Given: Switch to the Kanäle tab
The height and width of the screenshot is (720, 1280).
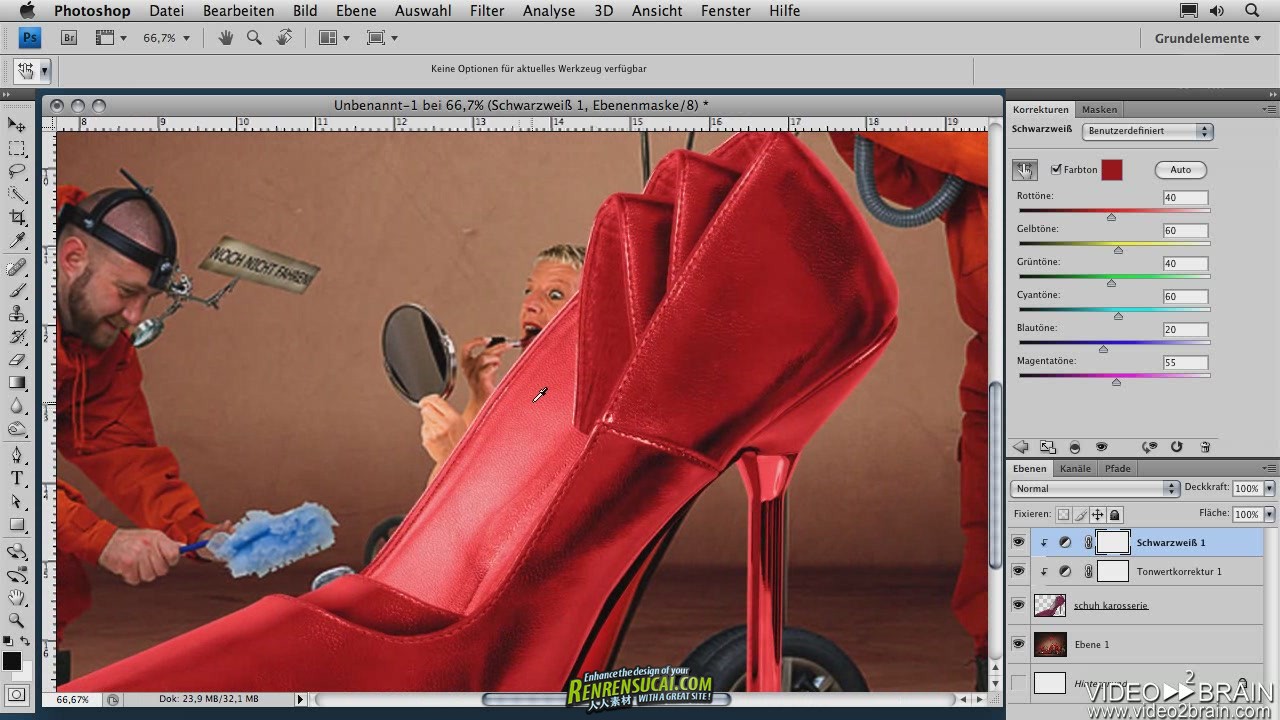Looking at the screenshot, I should pos(1075,468).
